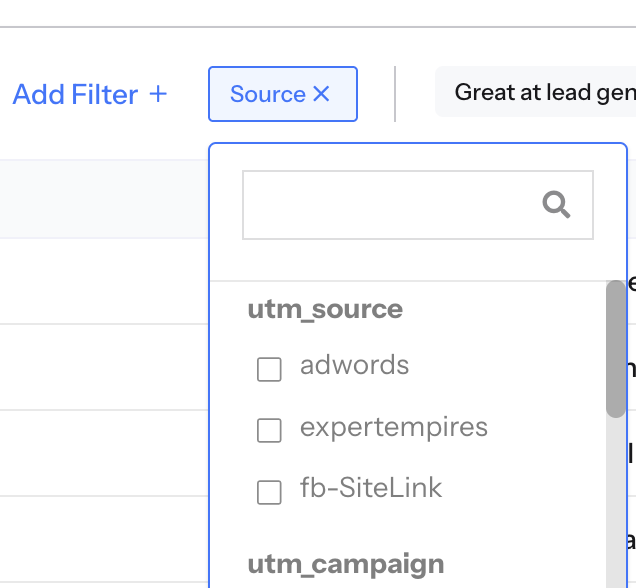Click the utm_source group heading
Viewport: 636px width, 588px height.
click(325, 310)
